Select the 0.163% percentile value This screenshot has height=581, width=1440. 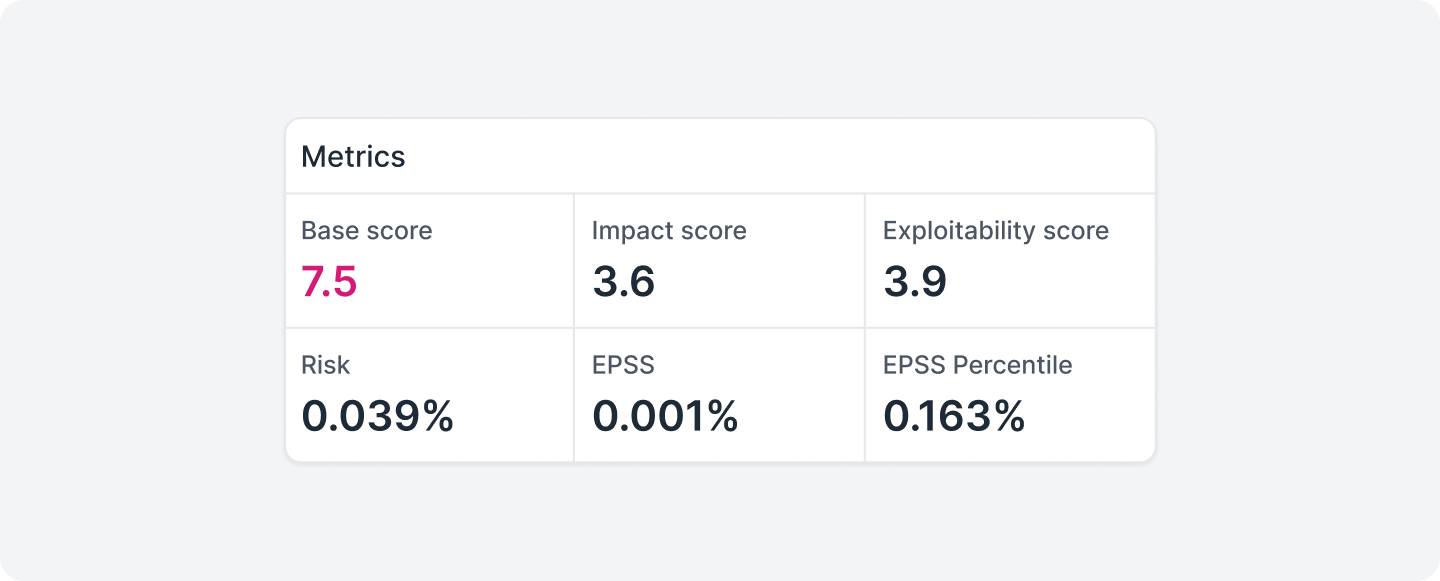pos(954,416)
